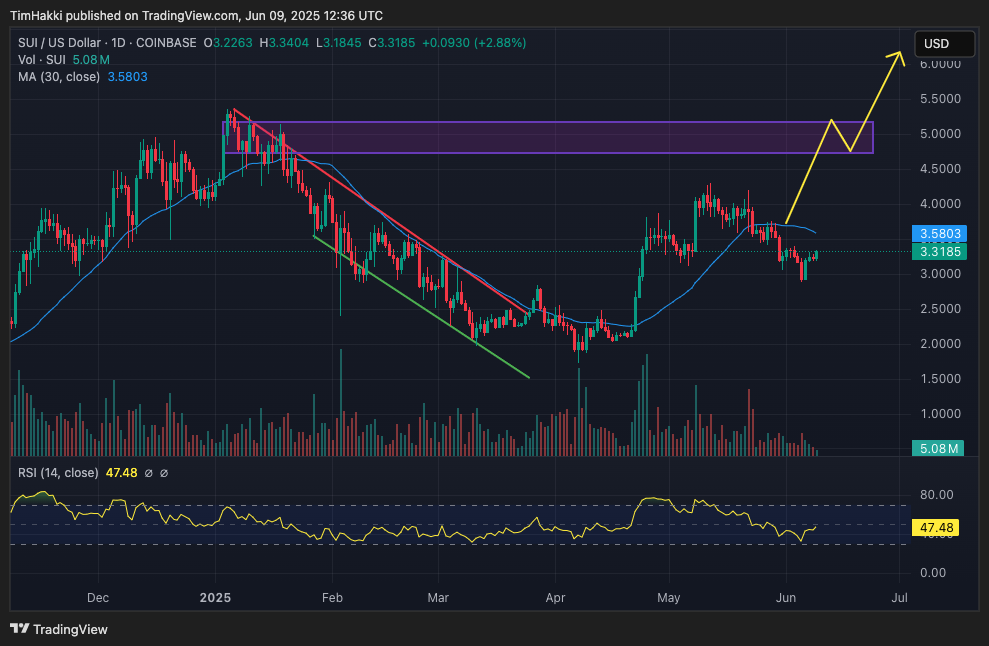Click the yellow 47.48 RSI axis label
The image size is (989, 646).
[x=935, y=527]
